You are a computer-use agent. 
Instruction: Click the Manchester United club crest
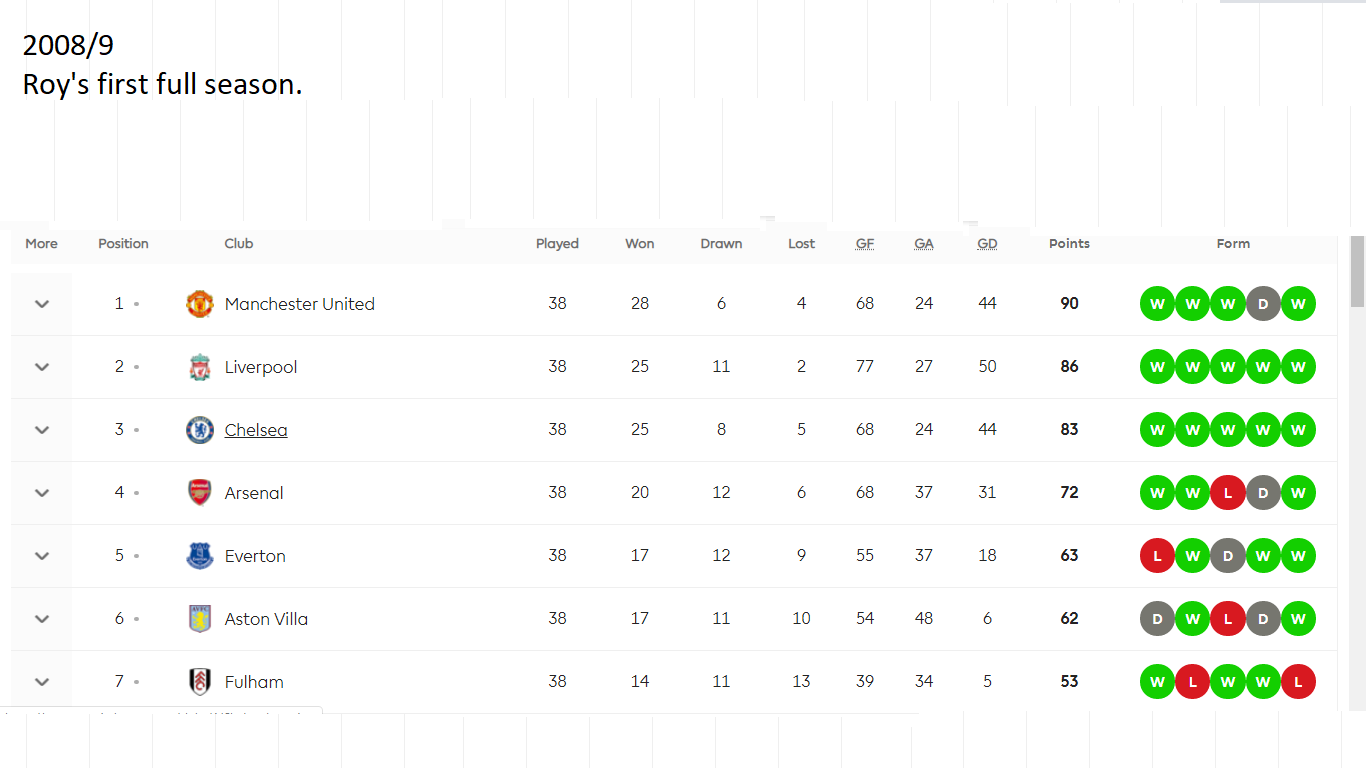click(200, 304)
